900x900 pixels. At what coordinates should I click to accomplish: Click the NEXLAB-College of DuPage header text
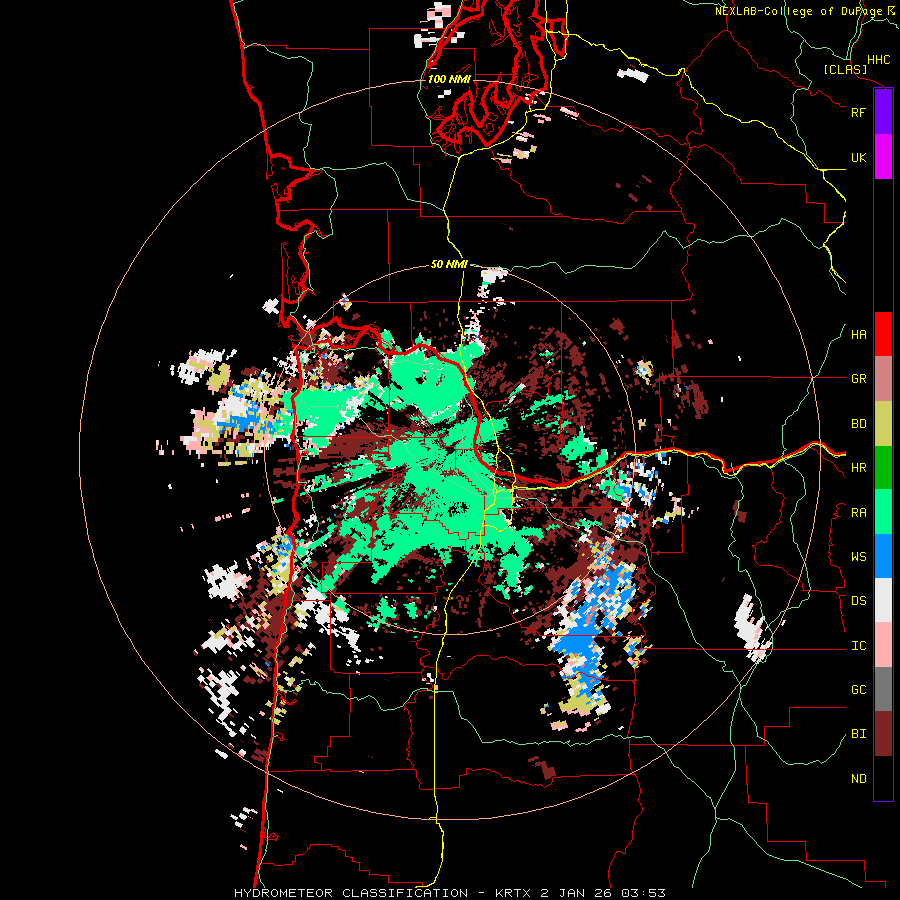[x=799, y=11]
